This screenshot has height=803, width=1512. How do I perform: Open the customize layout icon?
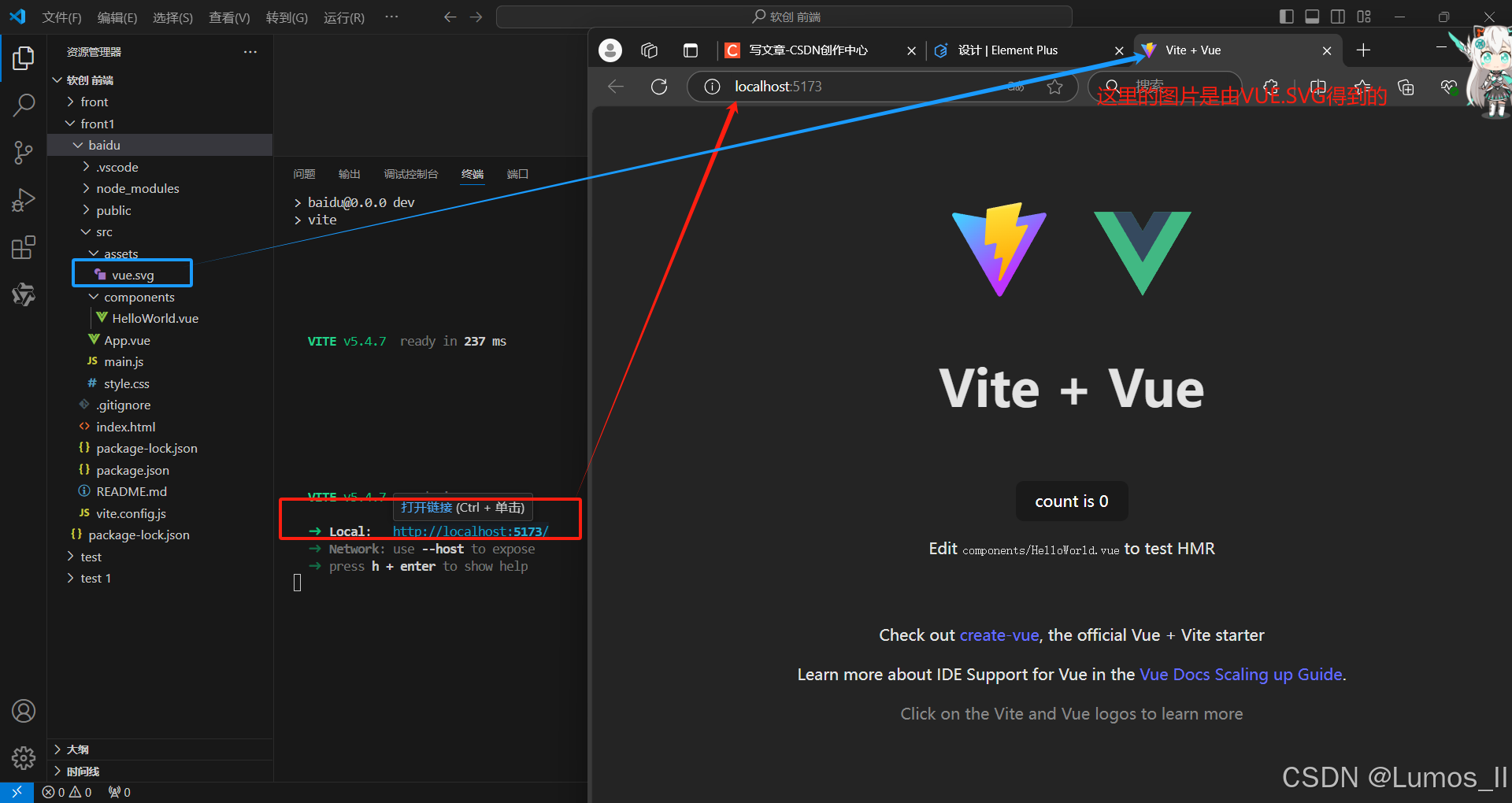click(x=1364, y=17)
